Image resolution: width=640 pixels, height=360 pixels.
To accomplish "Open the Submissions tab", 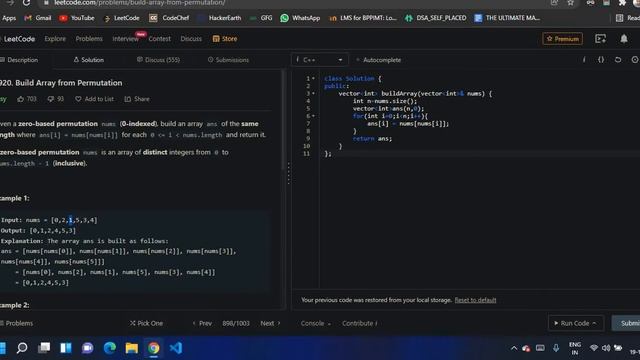I will coord(228,60).
